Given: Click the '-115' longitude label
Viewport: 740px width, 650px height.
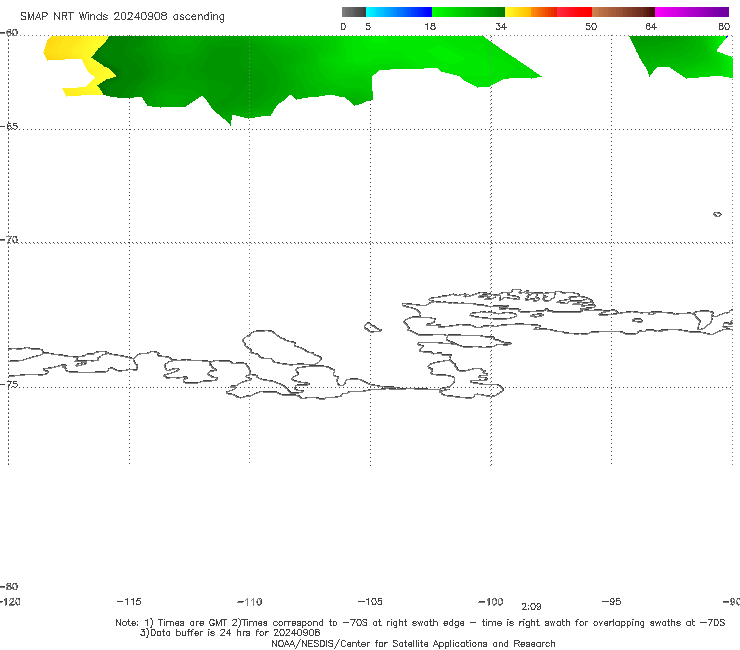Looking at the screenshot, I should (x=129, y=601).
